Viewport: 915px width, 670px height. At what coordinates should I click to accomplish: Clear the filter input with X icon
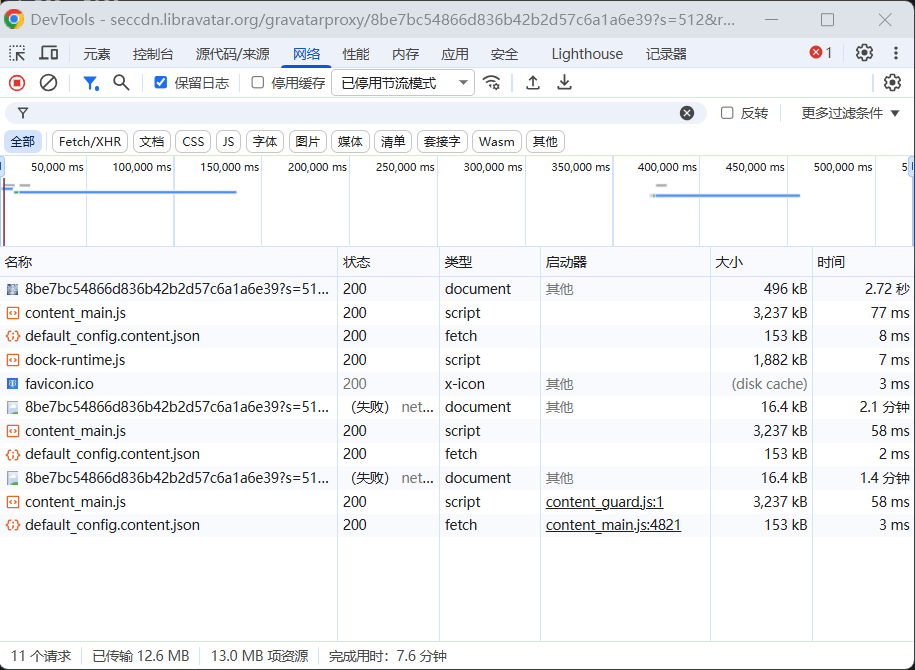tap(687, 113)
